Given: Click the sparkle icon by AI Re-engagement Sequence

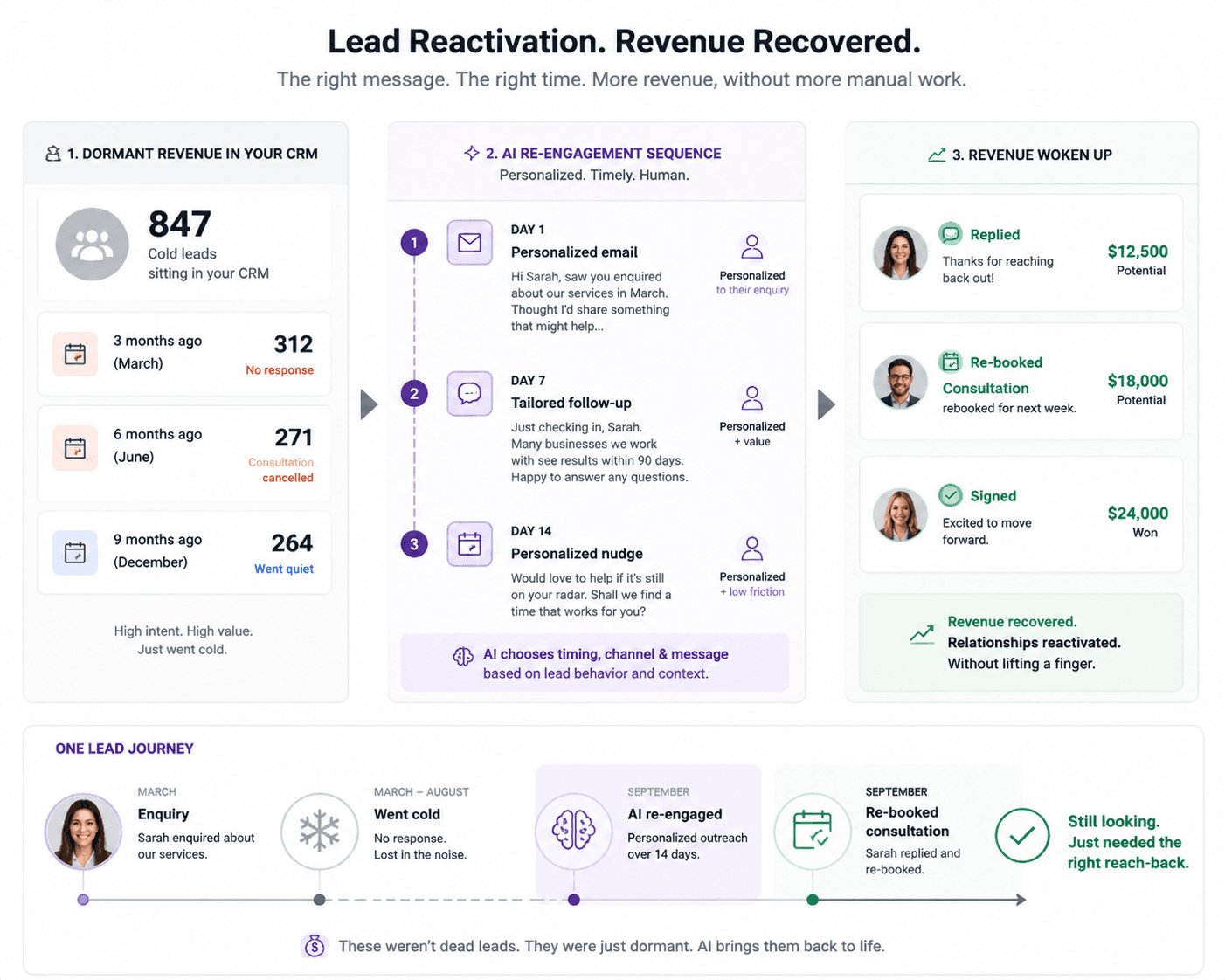Looking at the screenshot, I should tap(472, 153).
